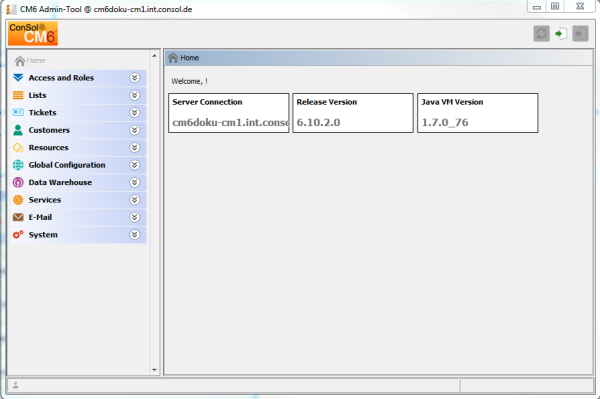Open the Services menu label
This screenshot has height=399, width=600.
coord(45,200)
